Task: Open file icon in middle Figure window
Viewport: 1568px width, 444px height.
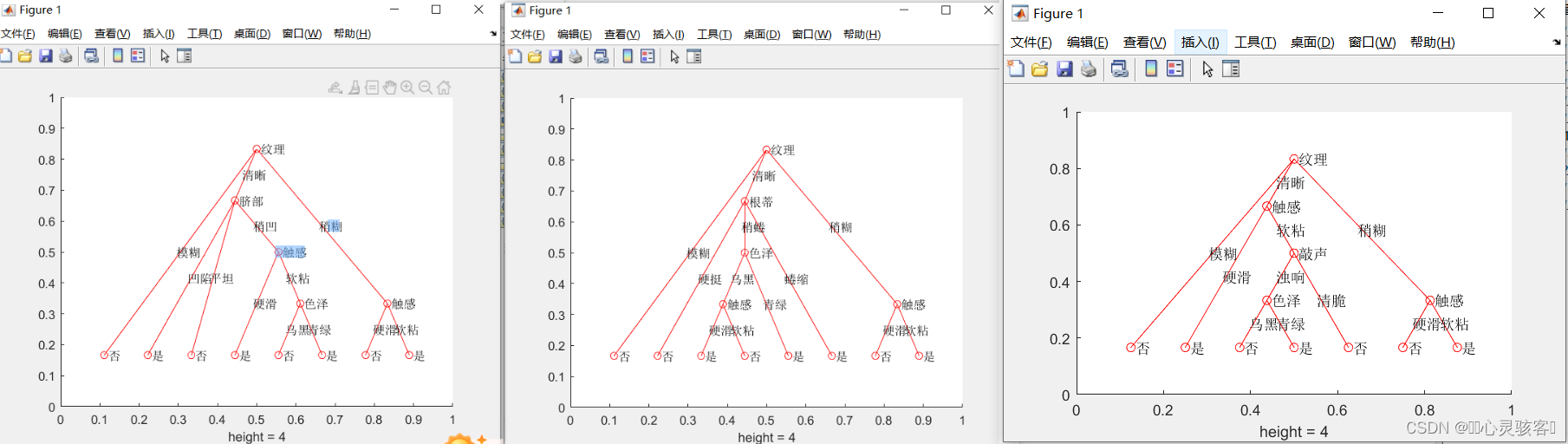Action: tap(535, 56)
